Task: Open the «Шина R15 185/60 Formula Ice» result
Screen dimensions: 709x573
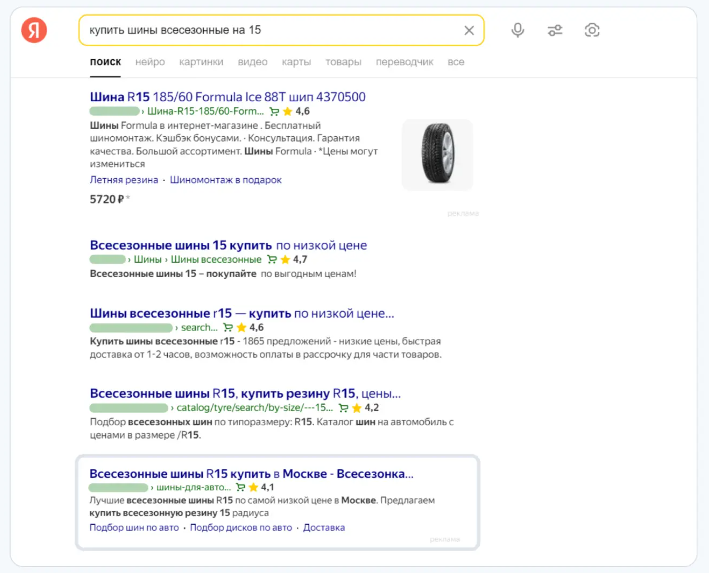Action: pos(227,97)
